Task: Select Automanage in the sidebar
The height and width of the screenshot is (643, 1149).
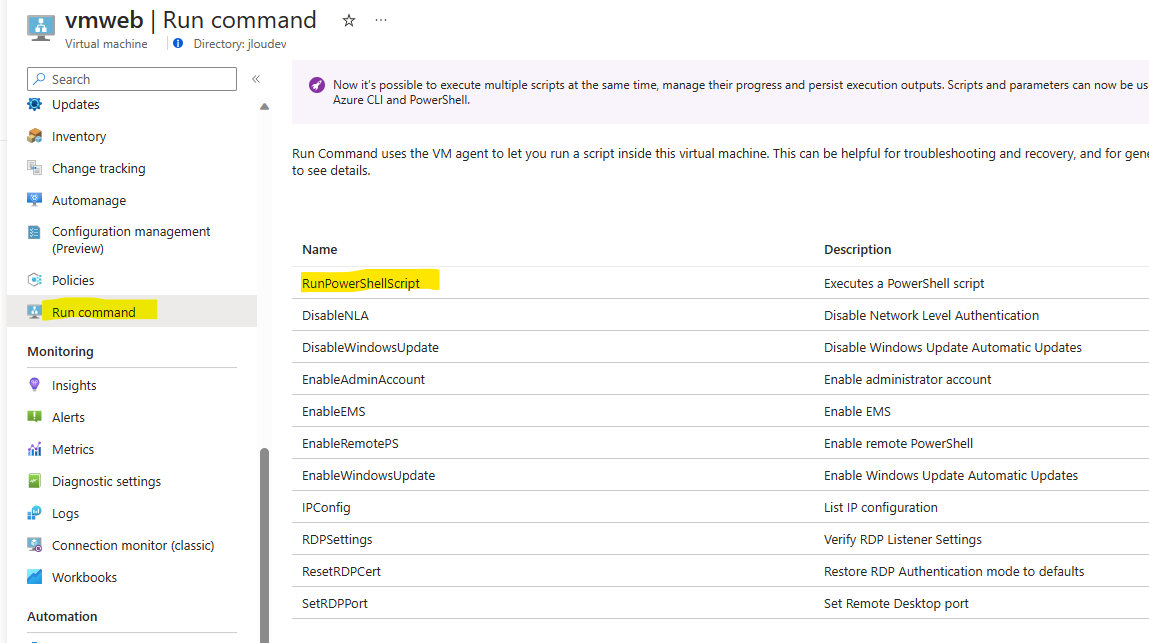Action: point(89,200)
